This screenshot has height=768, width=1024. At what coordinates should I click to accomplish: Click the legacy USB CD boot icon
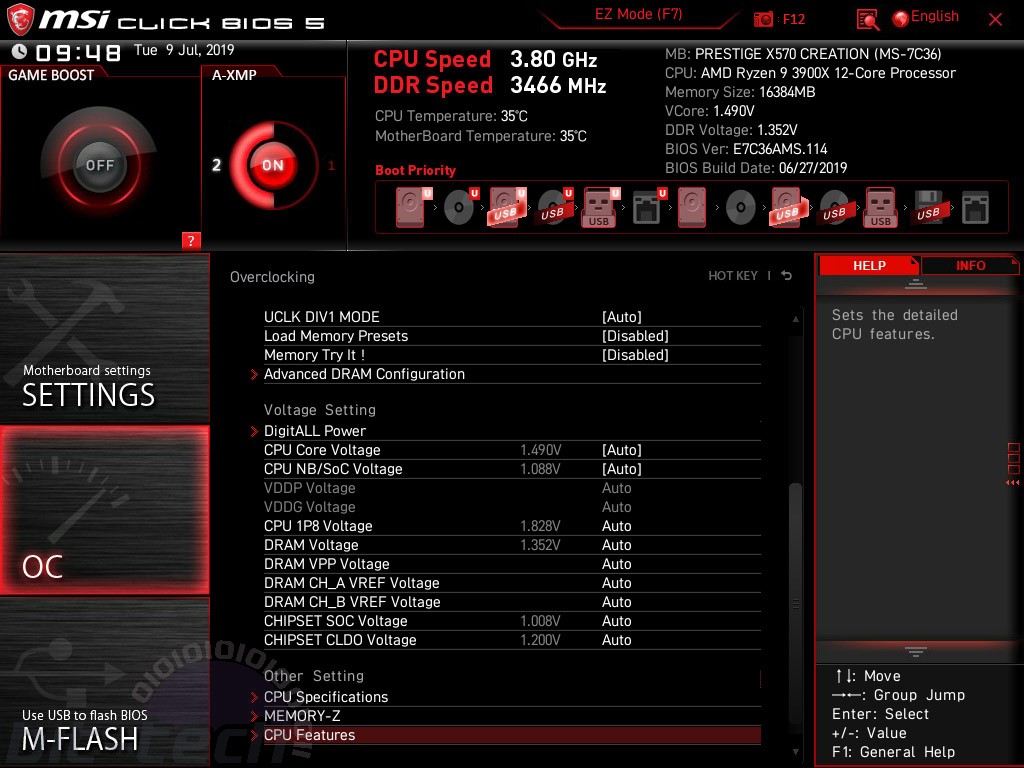(x=835, y=208)
